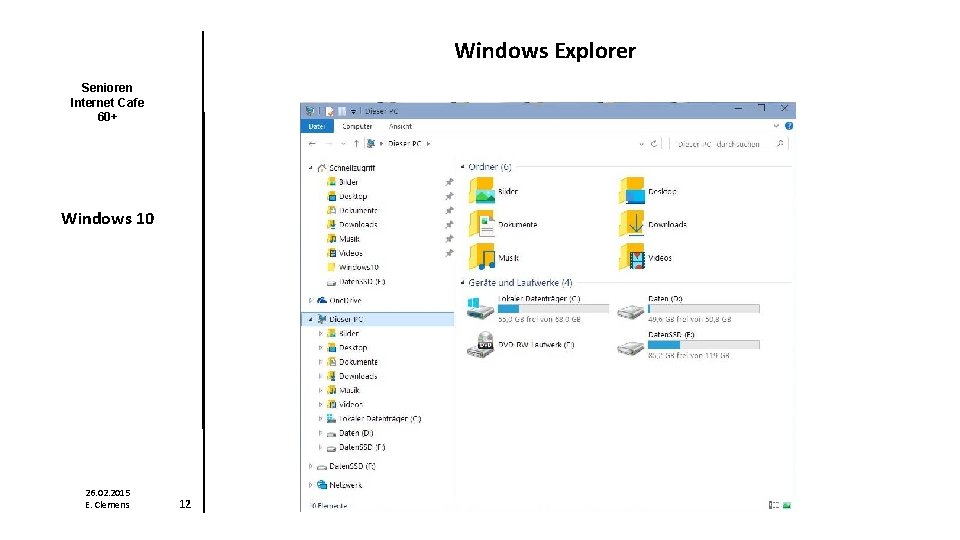Screen dimensions: 960x540
Task: Open the Datei ribbon tab
Action: [317, 126]
